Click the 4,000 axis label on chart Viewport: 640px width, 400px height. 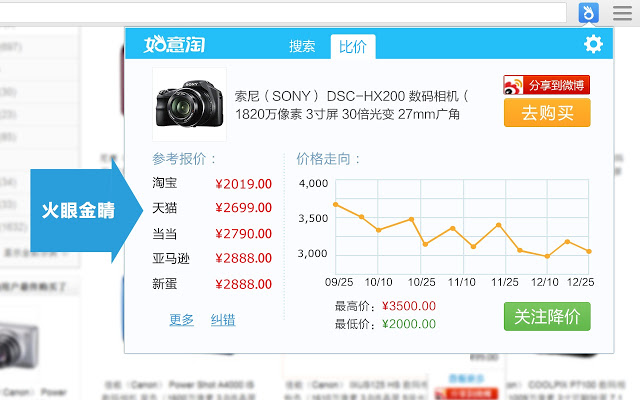coord(313,183)
